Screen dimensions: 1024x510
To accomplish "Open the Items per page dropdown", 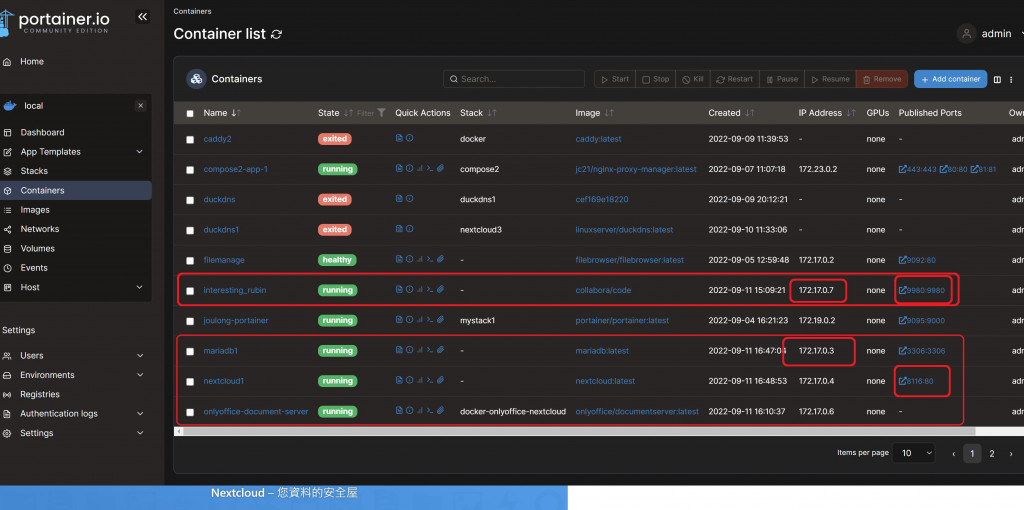I will click(915, 453).
